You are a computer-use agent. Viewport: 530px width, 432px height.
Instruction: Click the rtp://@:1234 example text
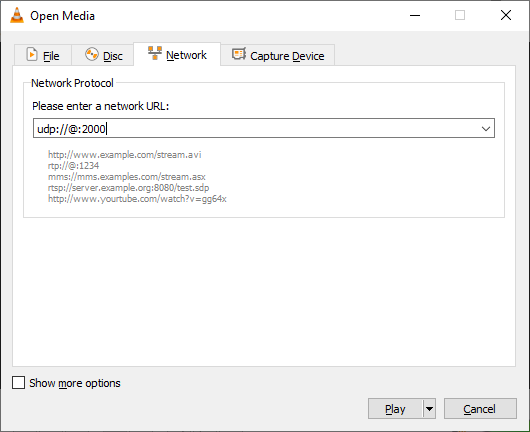(73, 166)
